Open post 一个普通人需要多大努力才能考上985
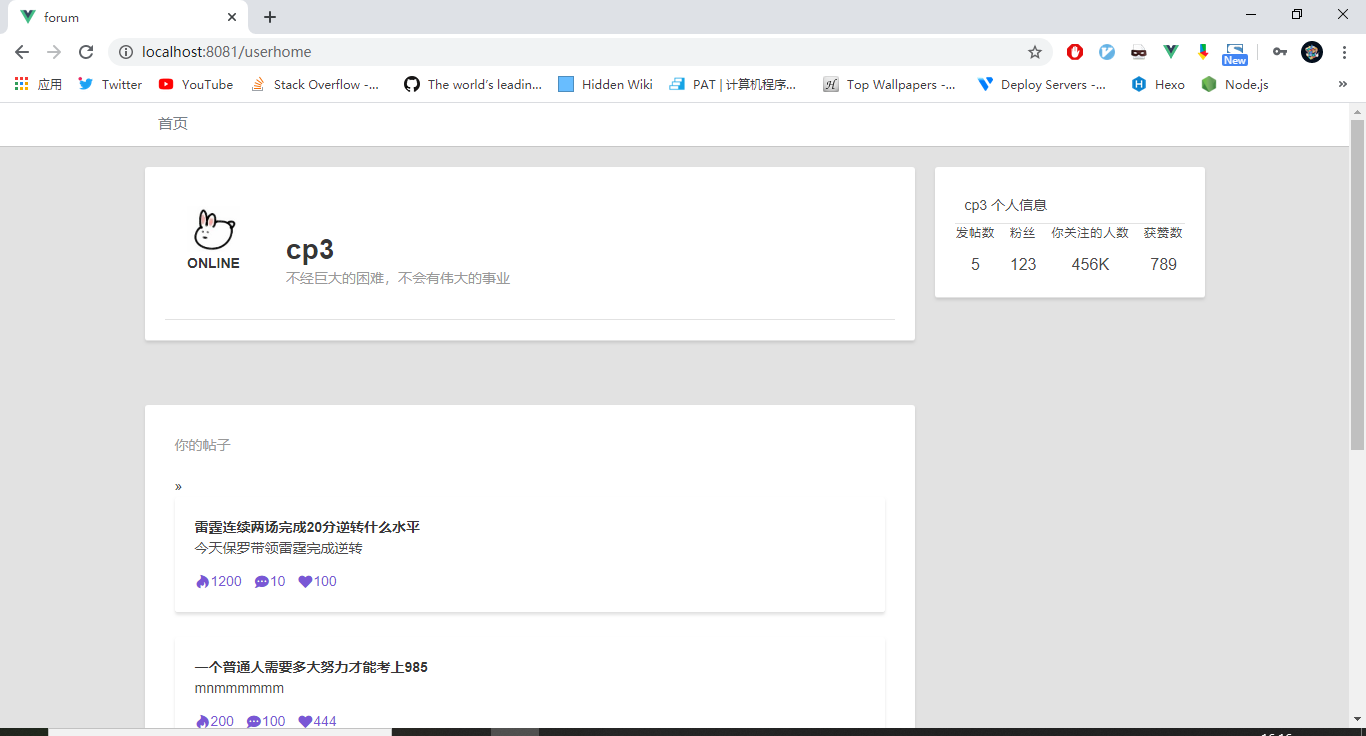The width and height of the screenshot is (1366, 736). click(x=311, y=667)
